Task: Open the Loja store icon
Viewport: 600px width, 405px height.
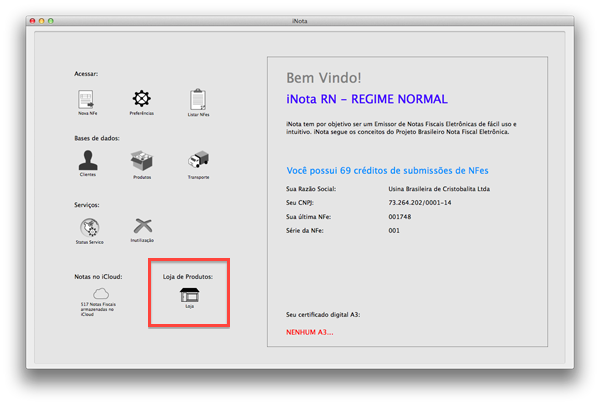Action: pos(189,296)
